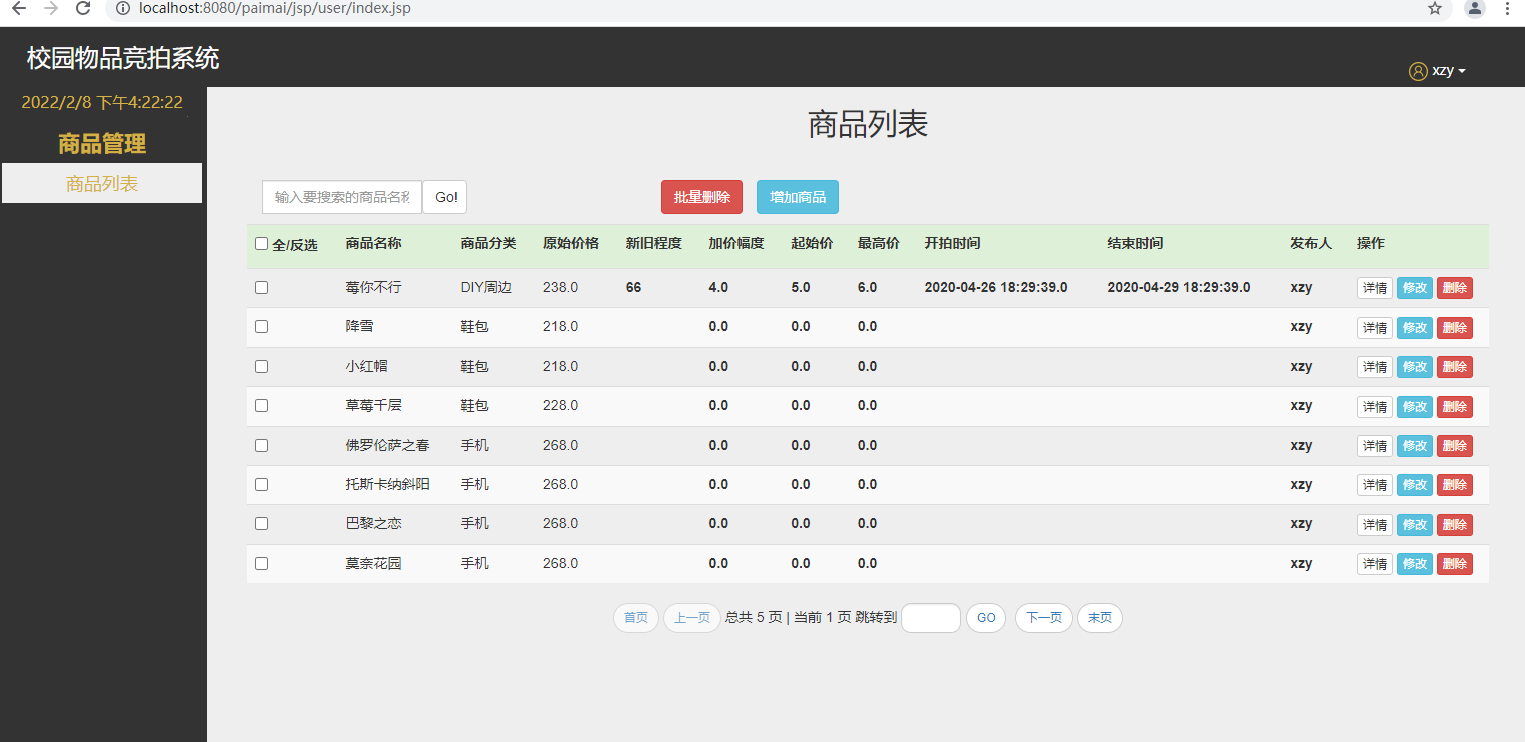Click the 增加商品 button
The height and width of the screenshot is (742, 1525).
tap(797, 197)
